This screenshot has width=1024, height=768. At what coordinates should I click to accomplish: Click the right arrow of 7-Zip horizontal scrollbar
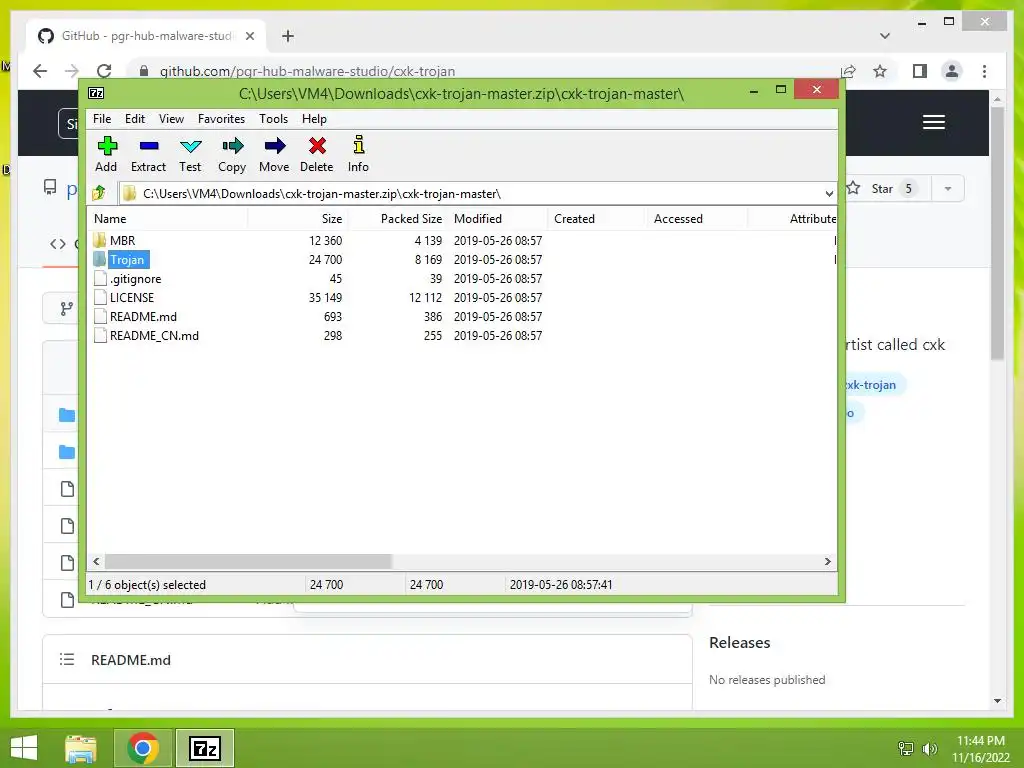point(827,562)
